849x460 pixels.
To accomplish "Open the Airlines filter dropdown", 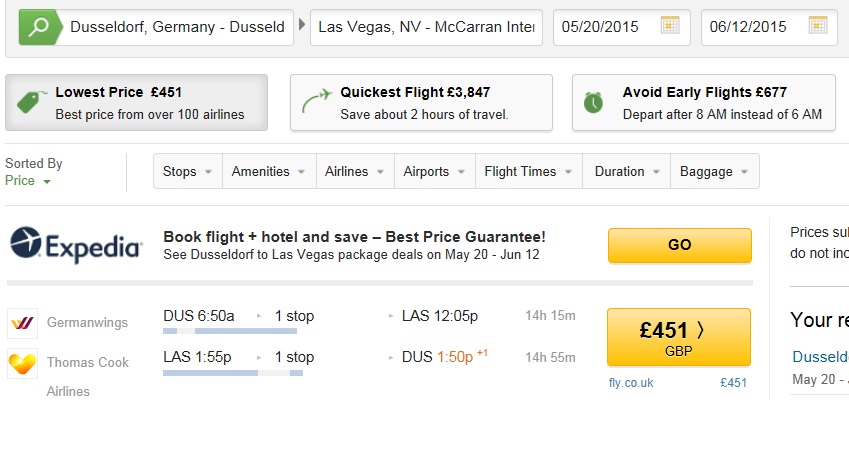I will coord(355,172).
